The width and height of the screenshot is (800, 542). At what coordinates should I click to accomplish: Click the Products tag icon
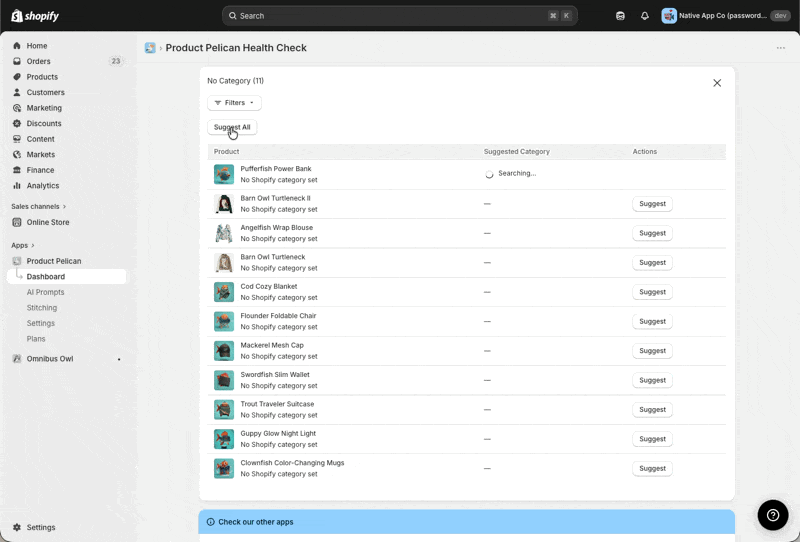click(17, 77)
